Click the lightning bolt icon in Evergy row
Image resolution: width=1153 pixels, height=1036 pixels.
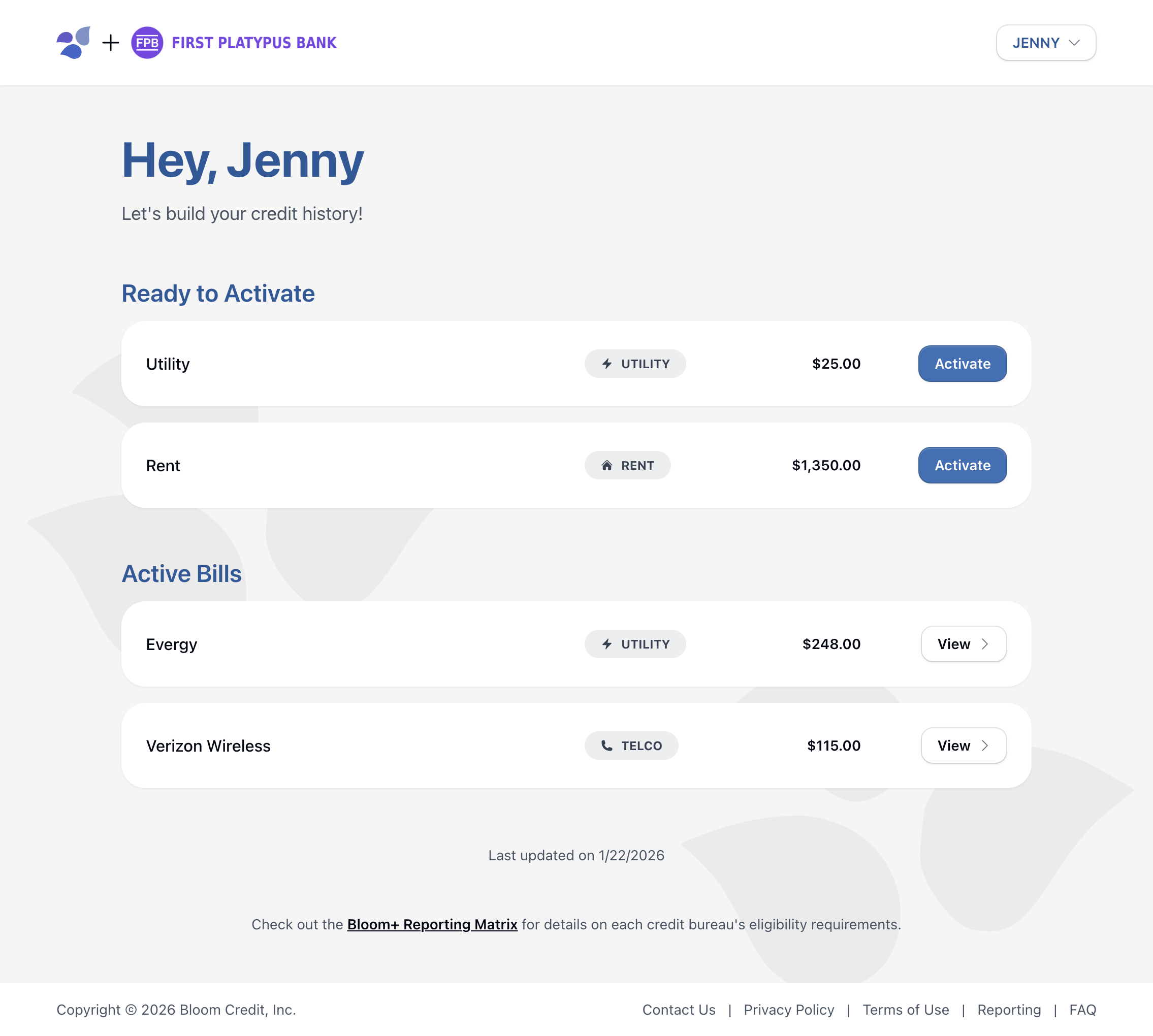tap(607, 644)
